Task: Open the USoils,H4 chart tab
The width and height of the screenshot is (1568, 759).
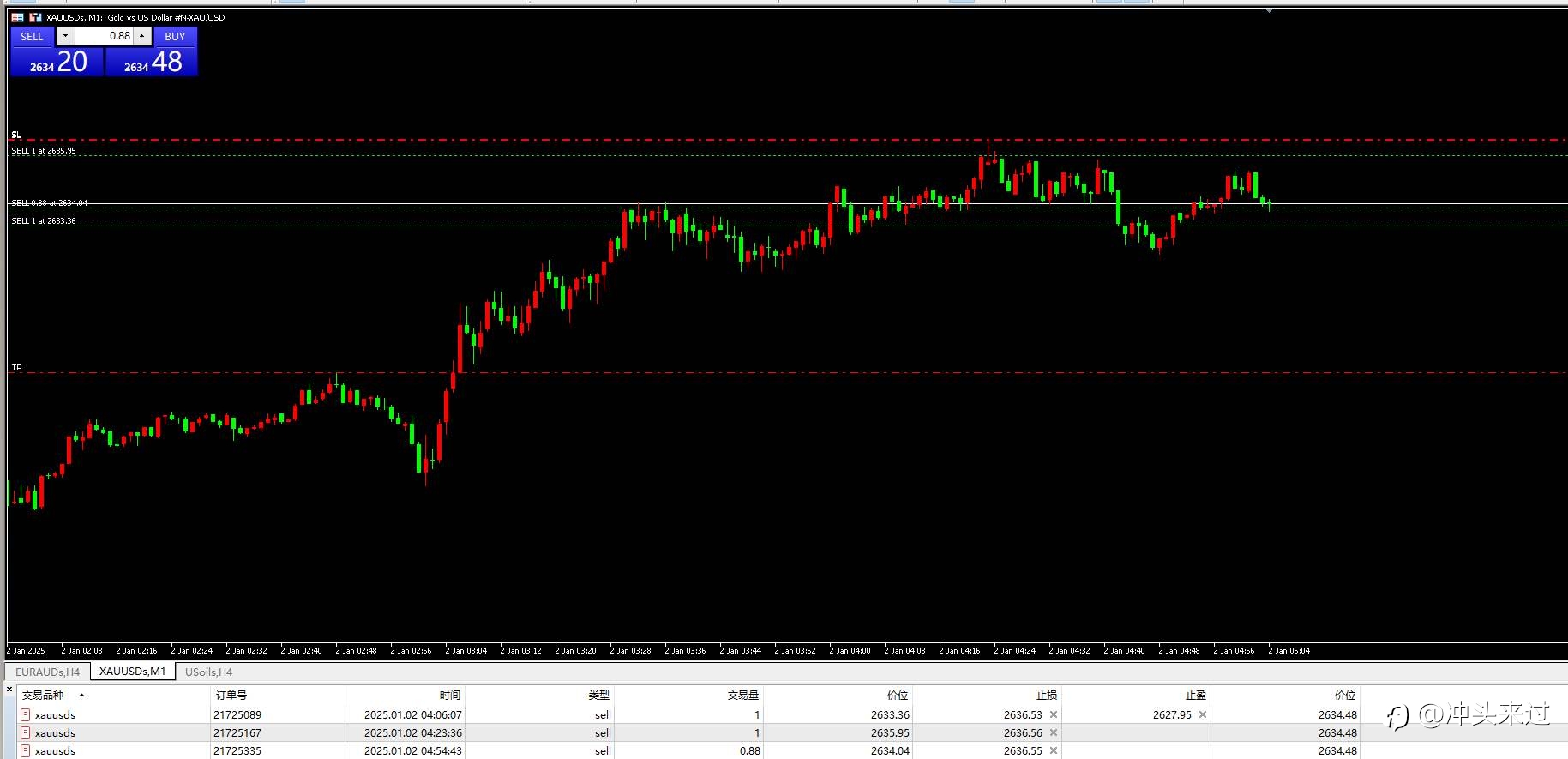Action: point(208,672)
